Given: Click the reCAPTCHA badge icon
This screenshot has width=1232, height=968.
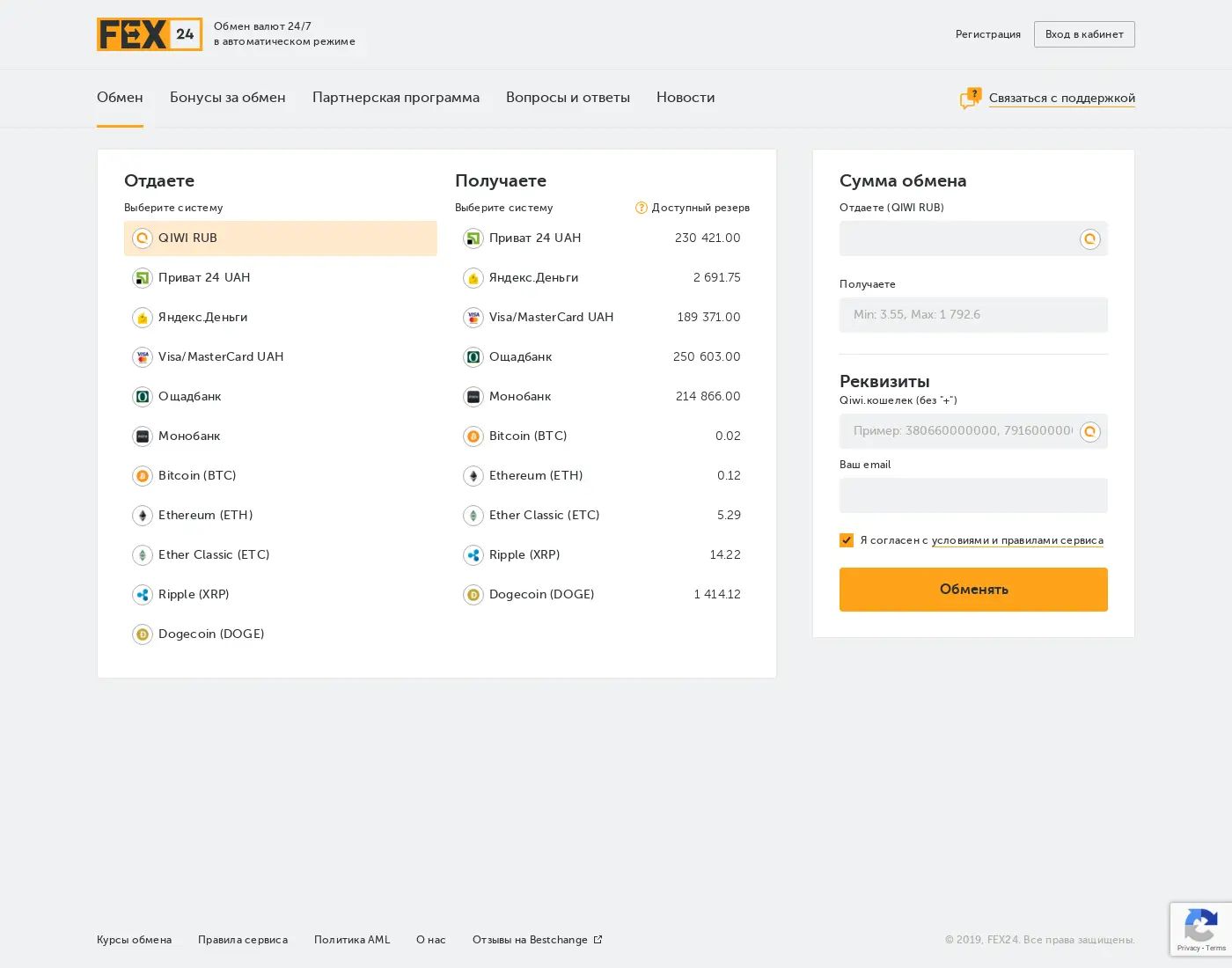Looking at the screenshot, I should point(1201,928).
